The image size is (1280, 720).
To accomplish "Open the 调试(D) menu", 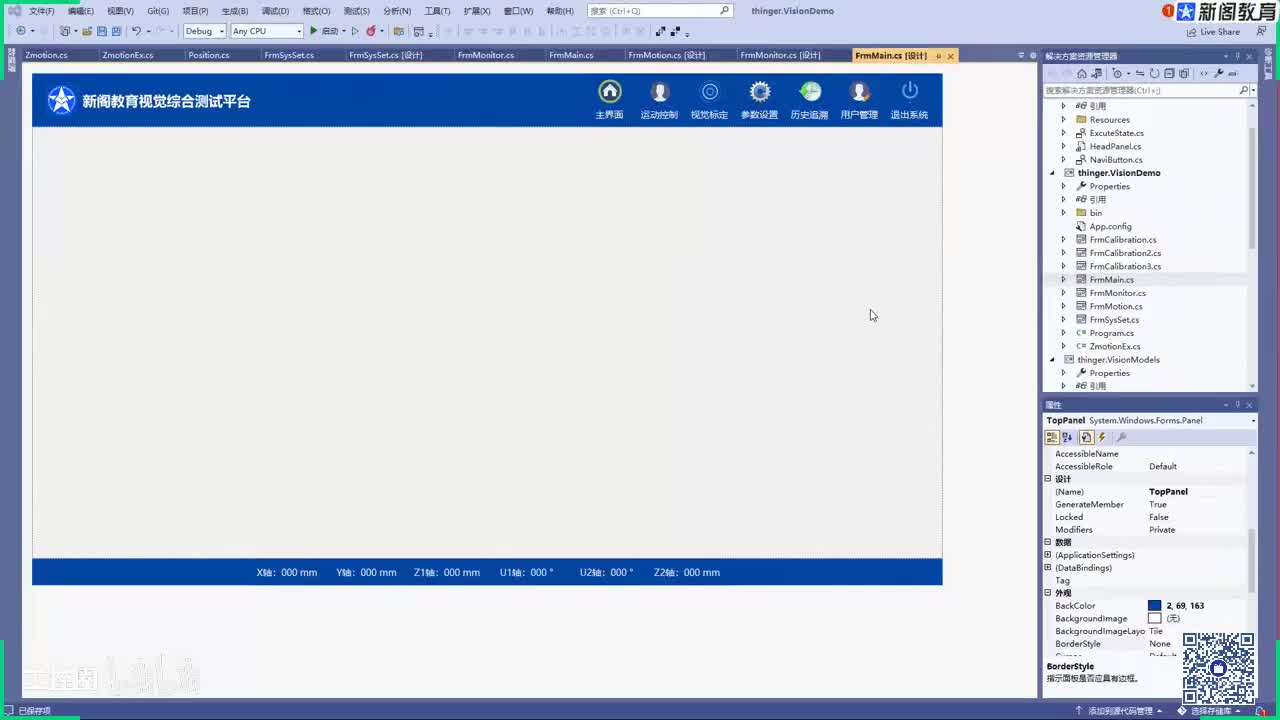I will (275, 11).
